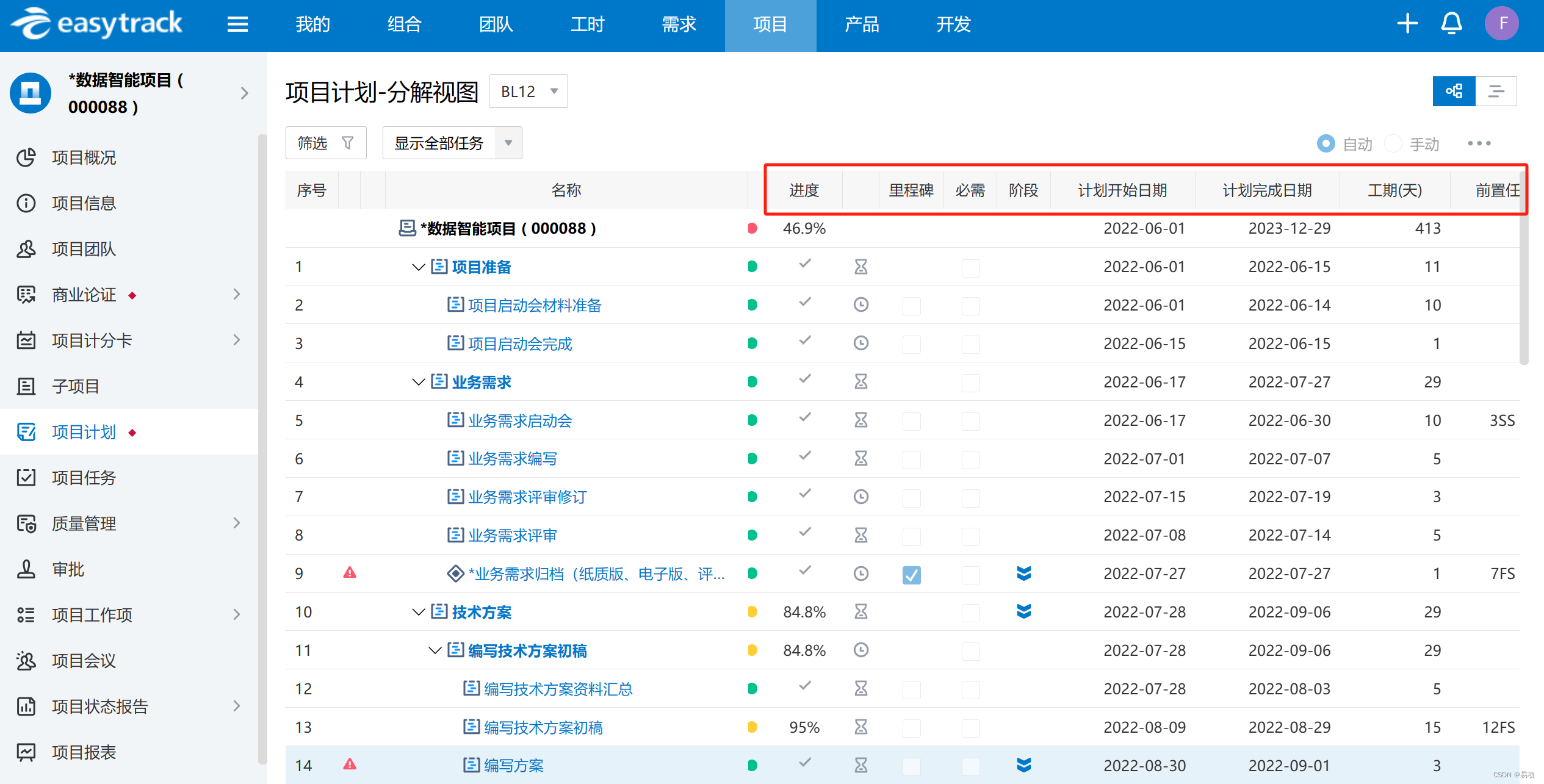Open the 业务需求启动会 task link
This screenshot has width=1544, height=784.
[520, 420]
